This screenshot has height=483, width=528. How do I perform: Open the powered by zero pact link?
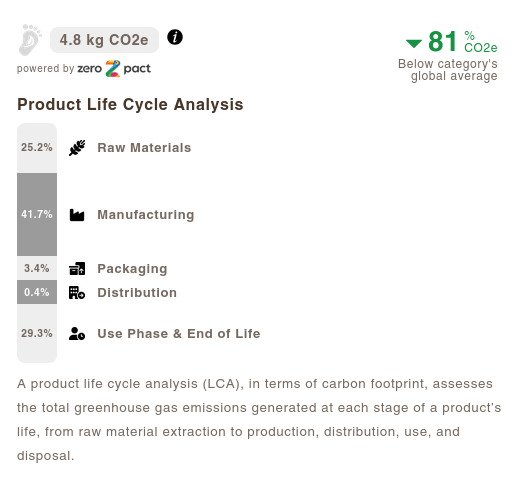pyautogui.click(x=84, y=69)
